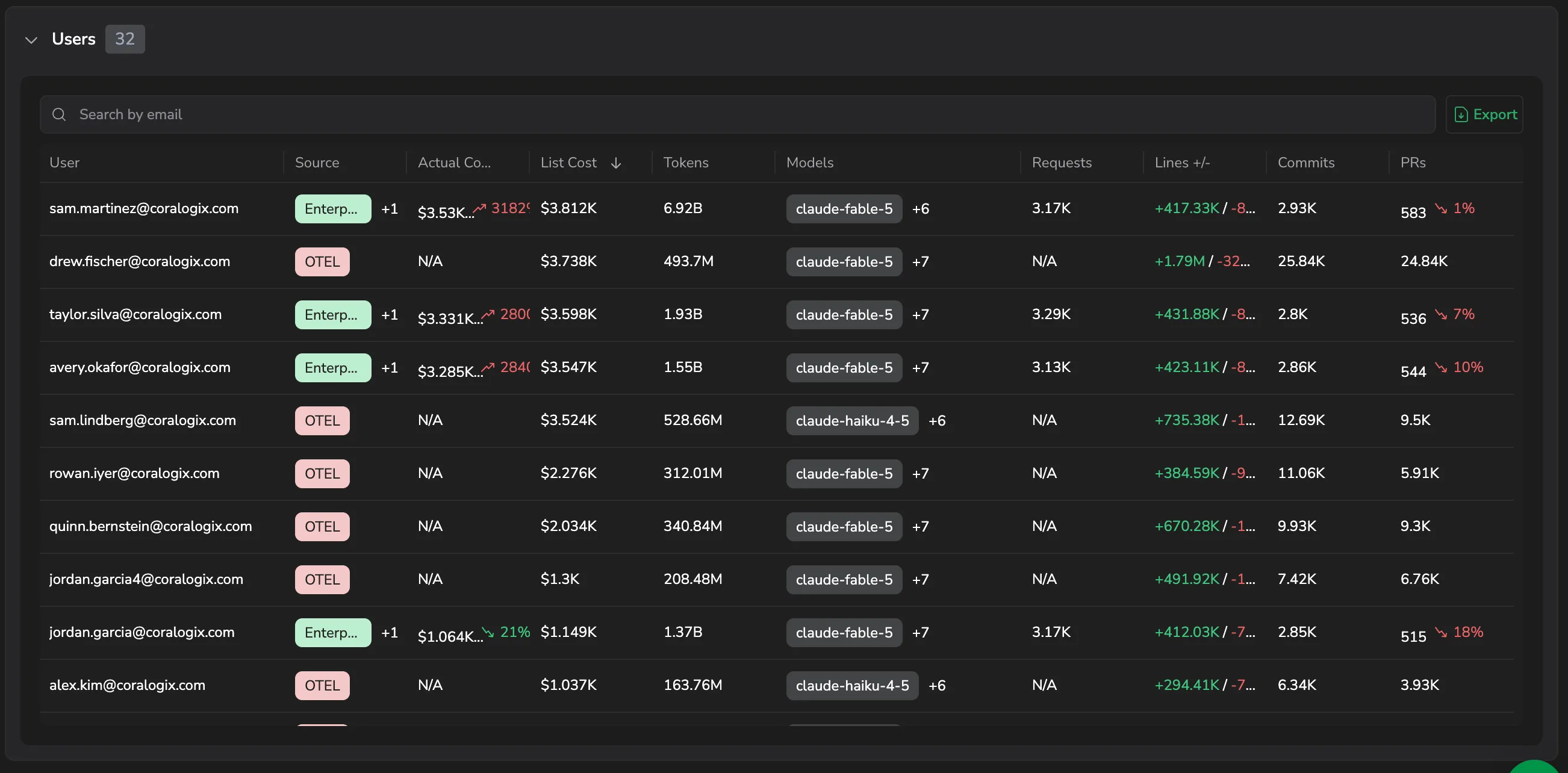
Task: Expand +7 models in drew.fischer row
Action: pyautogui.click(x=920, y=262)
